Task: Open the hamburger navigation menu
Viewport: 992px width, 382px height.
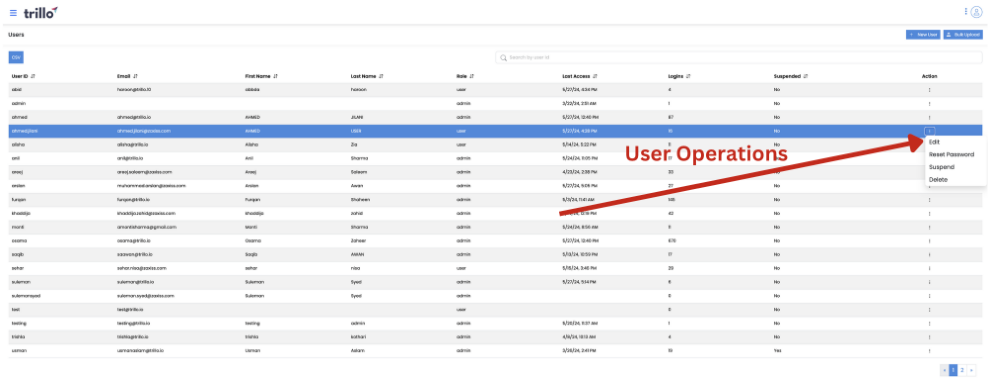Action: click(x=13, y=13)
